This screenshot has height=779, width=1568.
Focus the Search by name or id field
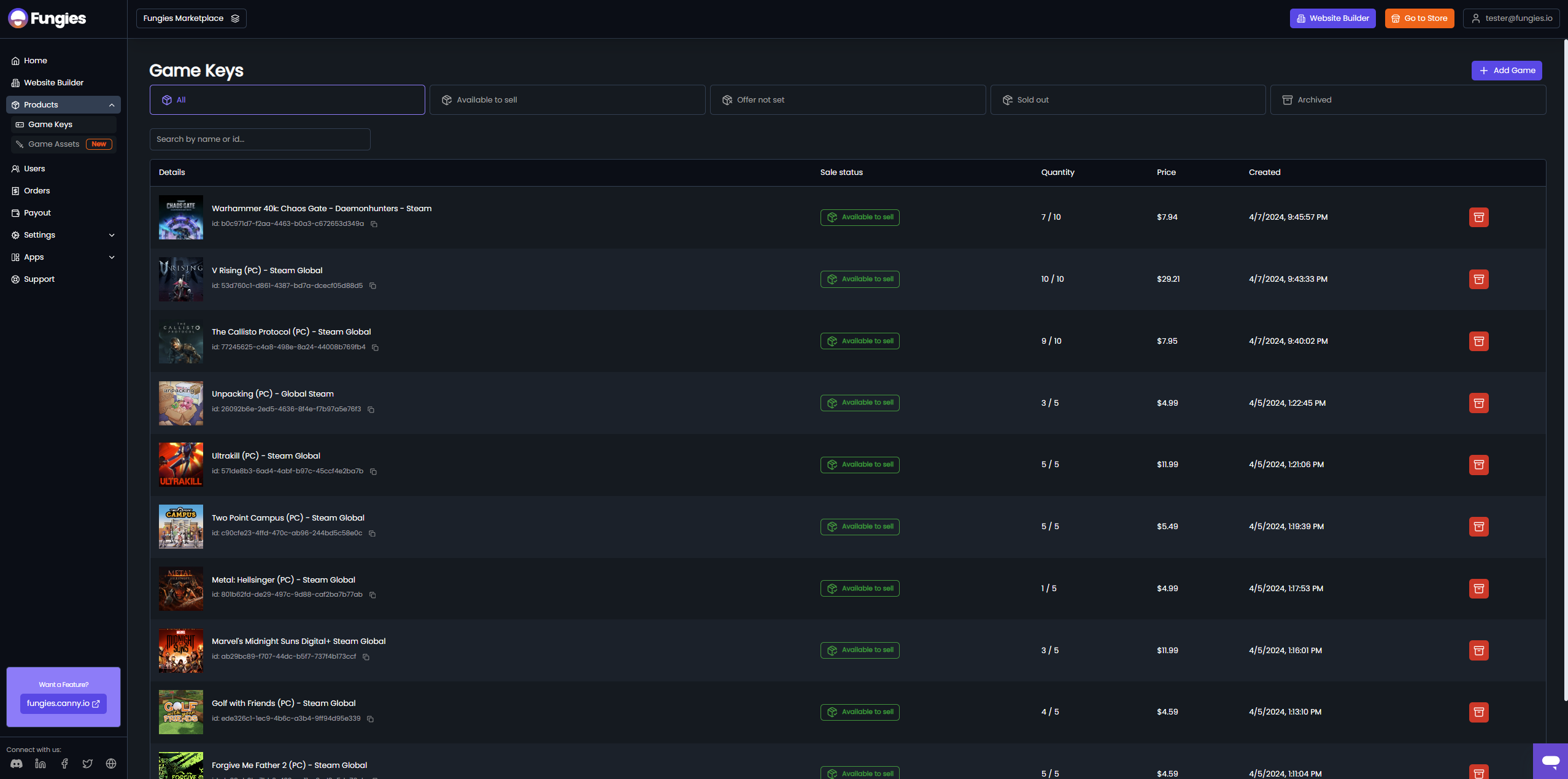pyautogui.click(x=260, y=139)
